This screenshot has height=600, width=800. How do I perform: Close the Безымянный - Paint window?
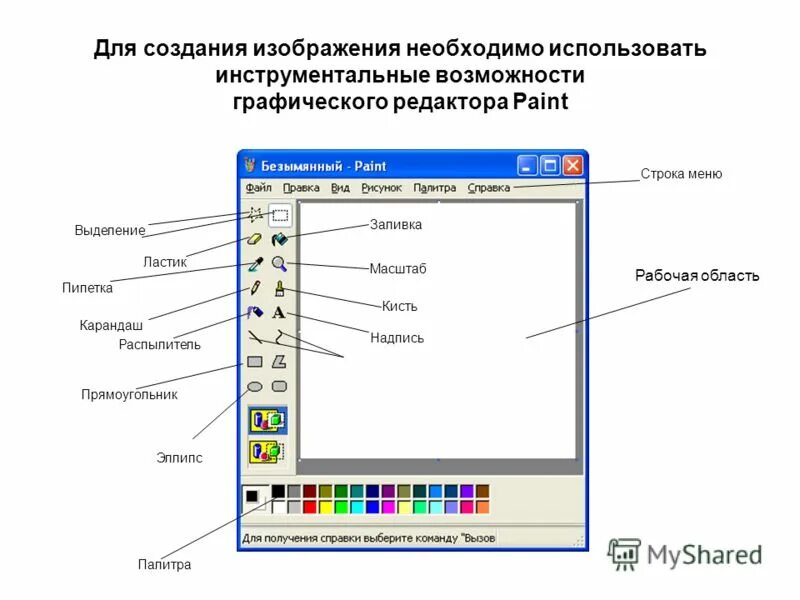pyautogui.click(x=573, y=166)
